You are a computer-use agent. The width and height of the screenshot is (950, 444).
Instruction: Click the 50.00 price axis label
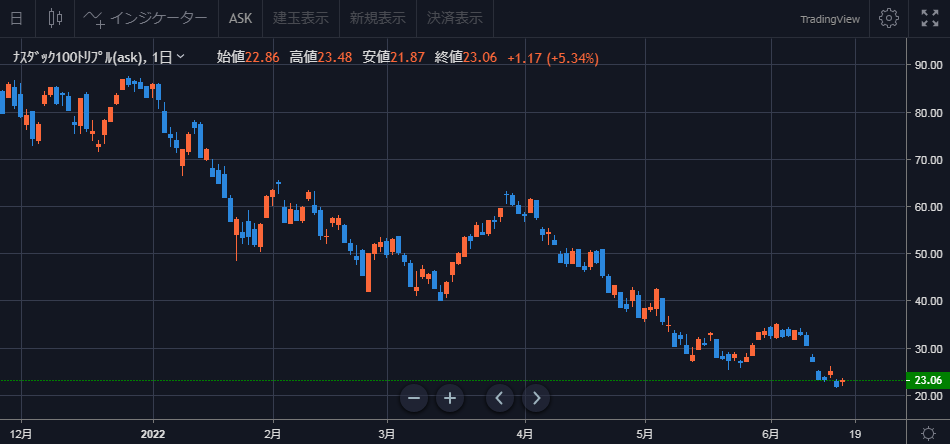(928, 254)
